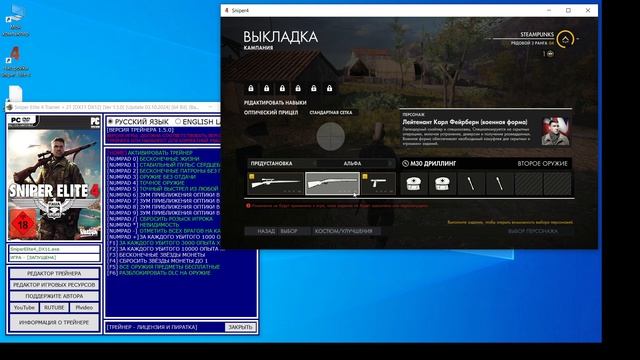640x360 pixels.
Task: Select the highlighted M30 Drilling shotgun slot
Action: pyautogui.click(x=332, y=183)
